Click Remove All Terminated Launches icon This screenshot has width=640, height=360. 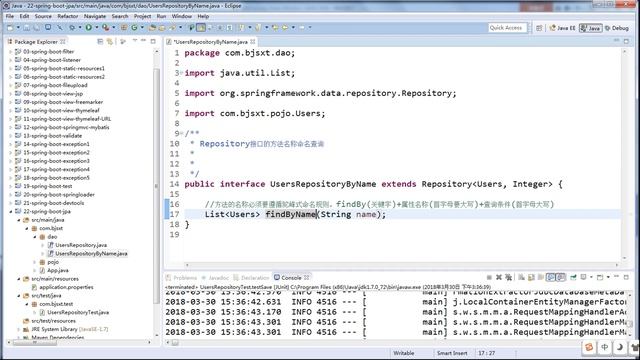point(509,278)
